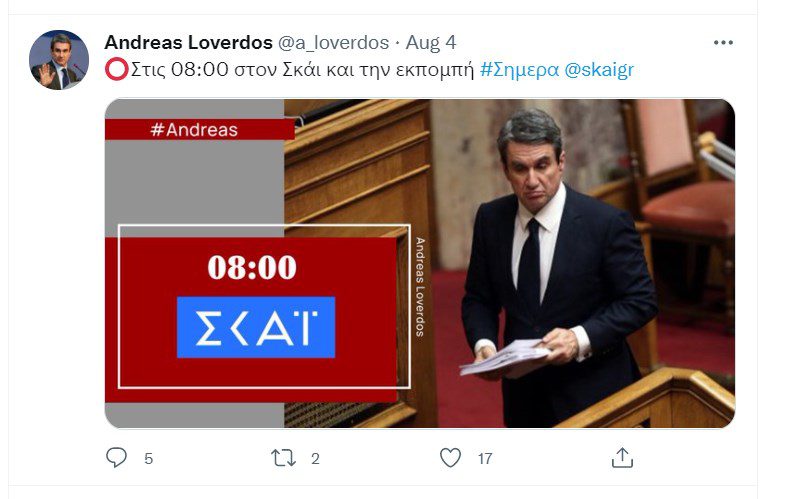Open the Andreas Loverdos profile avatar
This screenshot has height=499, width=792.
(59, 60)
